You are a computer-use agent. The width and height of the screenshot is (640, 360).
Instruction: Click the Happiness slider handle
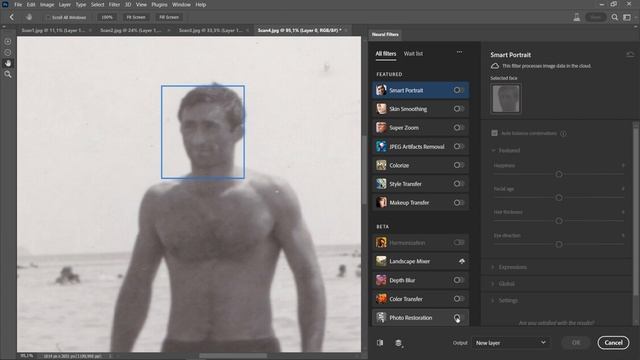click(559, 174)
